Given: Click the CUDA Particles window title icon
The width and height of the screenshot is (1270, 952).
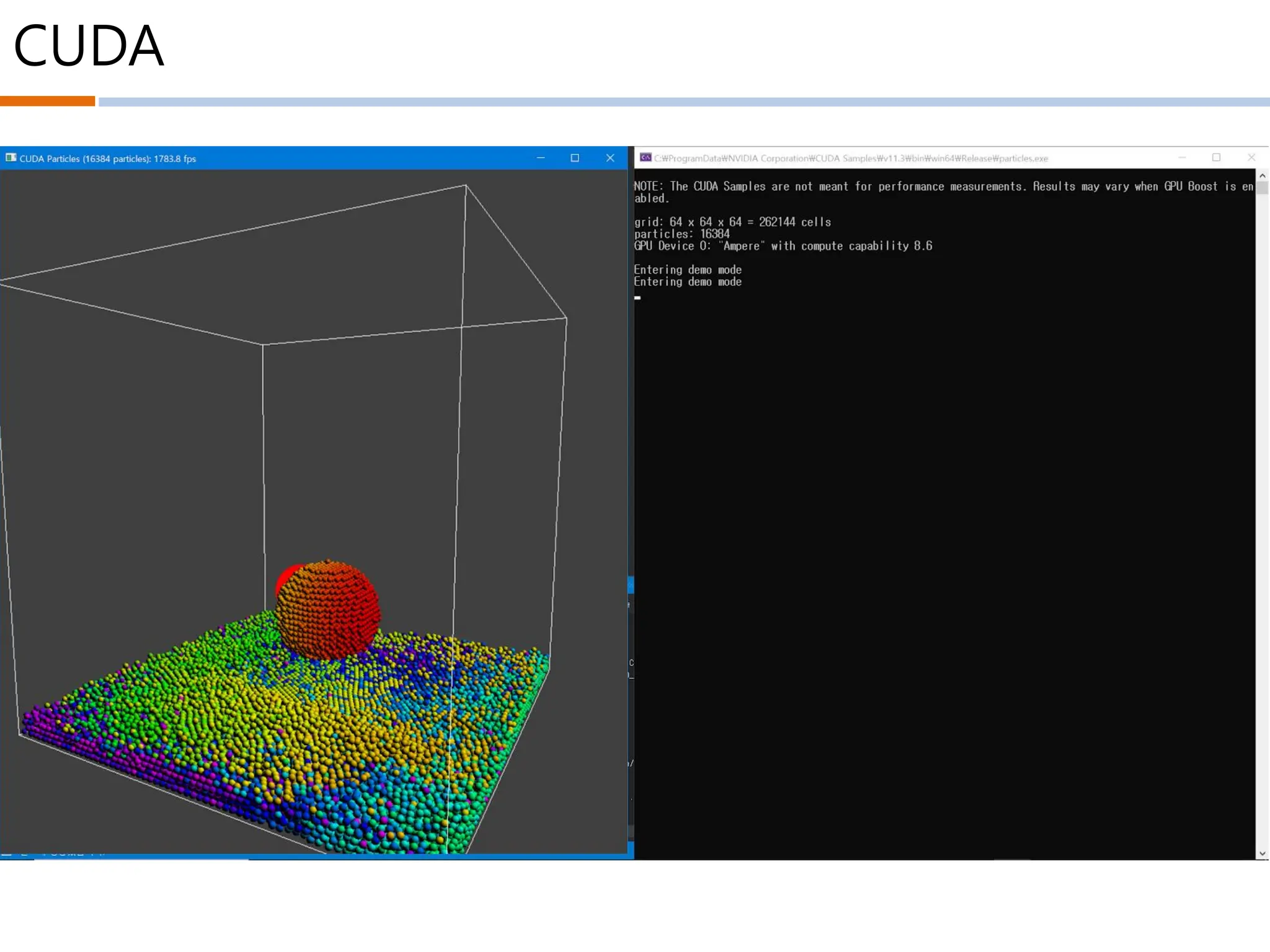Looking at the screenshot, I should [11, 158].
